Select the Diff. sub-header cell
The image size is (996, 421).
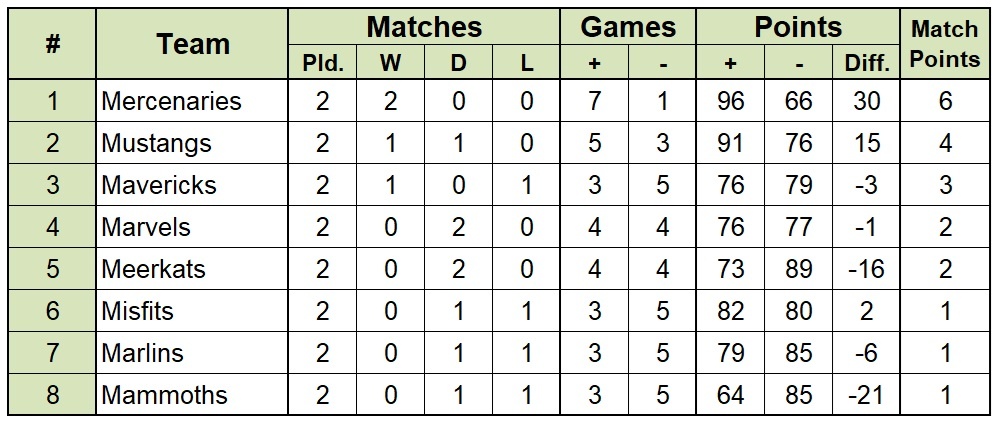coord(866,62)
